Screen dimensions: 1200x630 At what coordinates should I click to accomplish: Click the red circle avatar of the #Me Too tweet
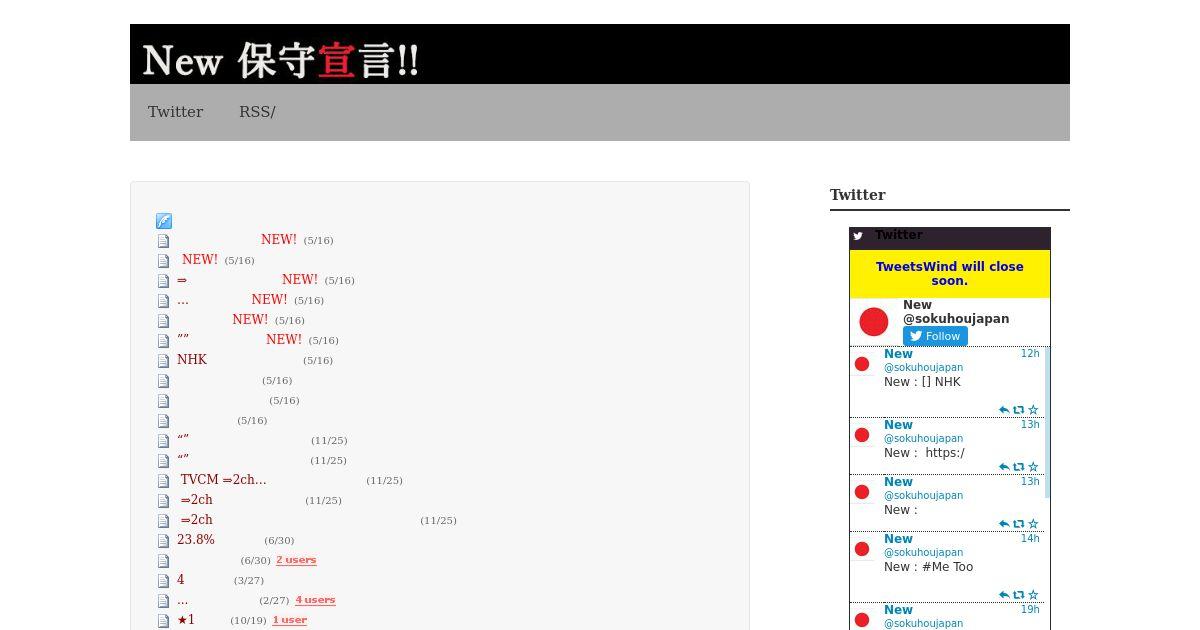pyautogui.click(x=862, y=549)
